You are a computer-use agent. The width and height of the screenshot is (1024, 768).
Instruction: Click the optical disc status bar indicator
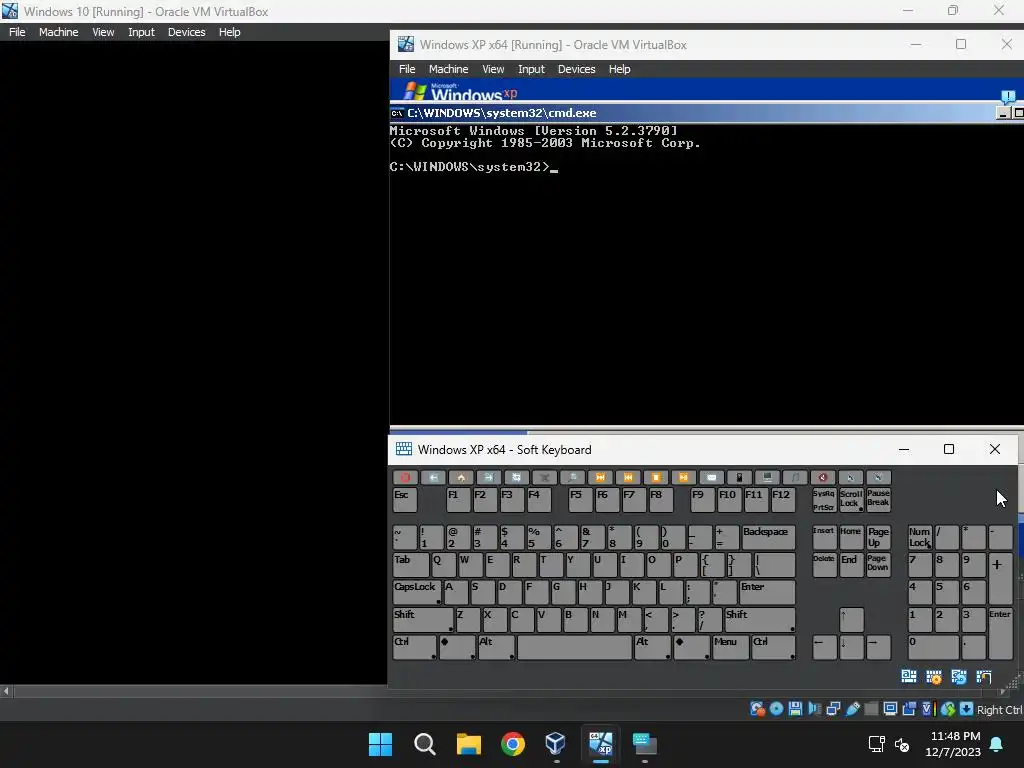coord(776,709)
